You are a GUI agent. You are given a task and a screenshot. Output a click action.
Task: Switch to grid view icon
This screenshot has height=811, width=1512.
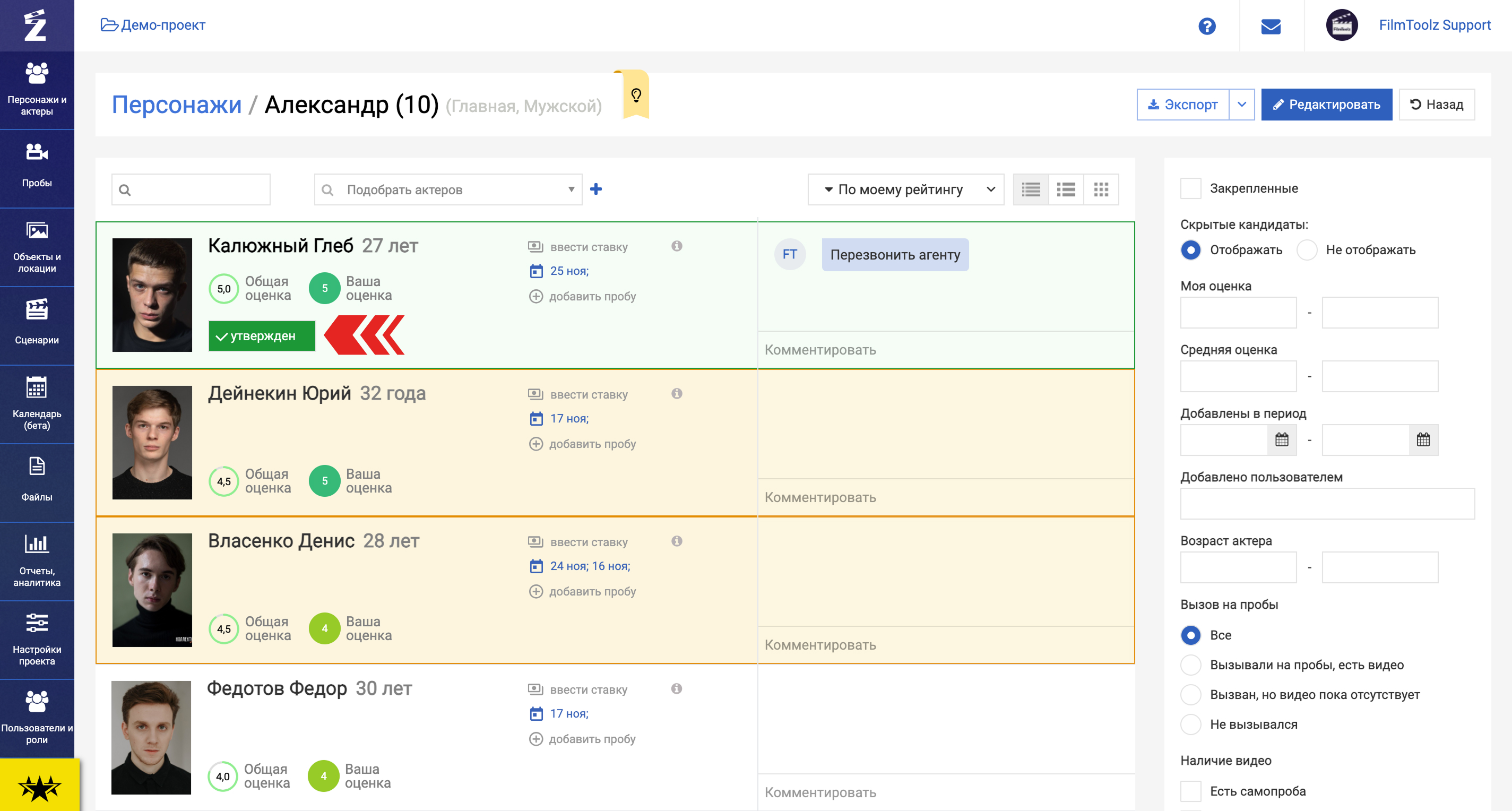click(x=1101, y=189)
